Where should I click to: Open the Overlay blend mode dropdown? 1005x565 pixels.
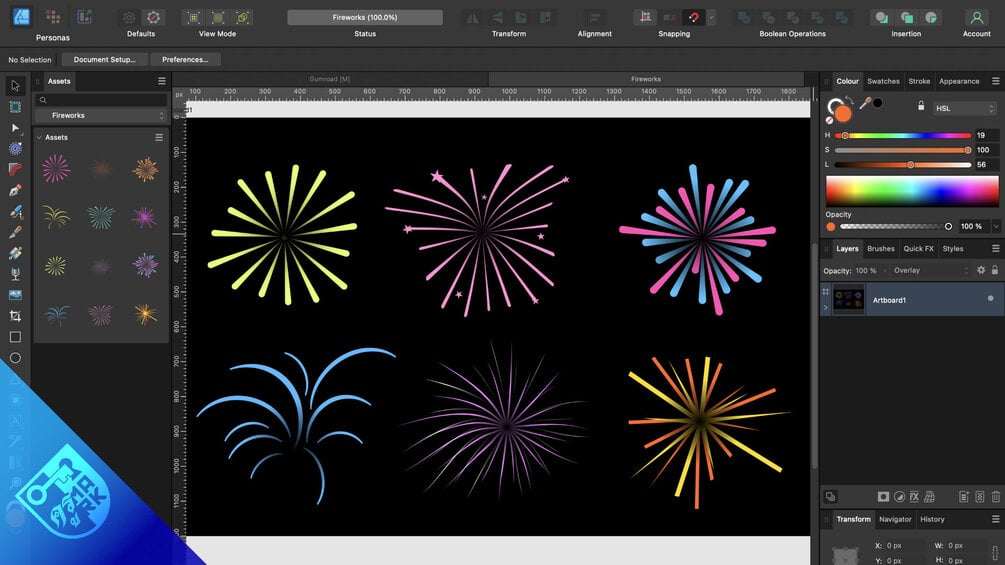(x=930, y=270)
